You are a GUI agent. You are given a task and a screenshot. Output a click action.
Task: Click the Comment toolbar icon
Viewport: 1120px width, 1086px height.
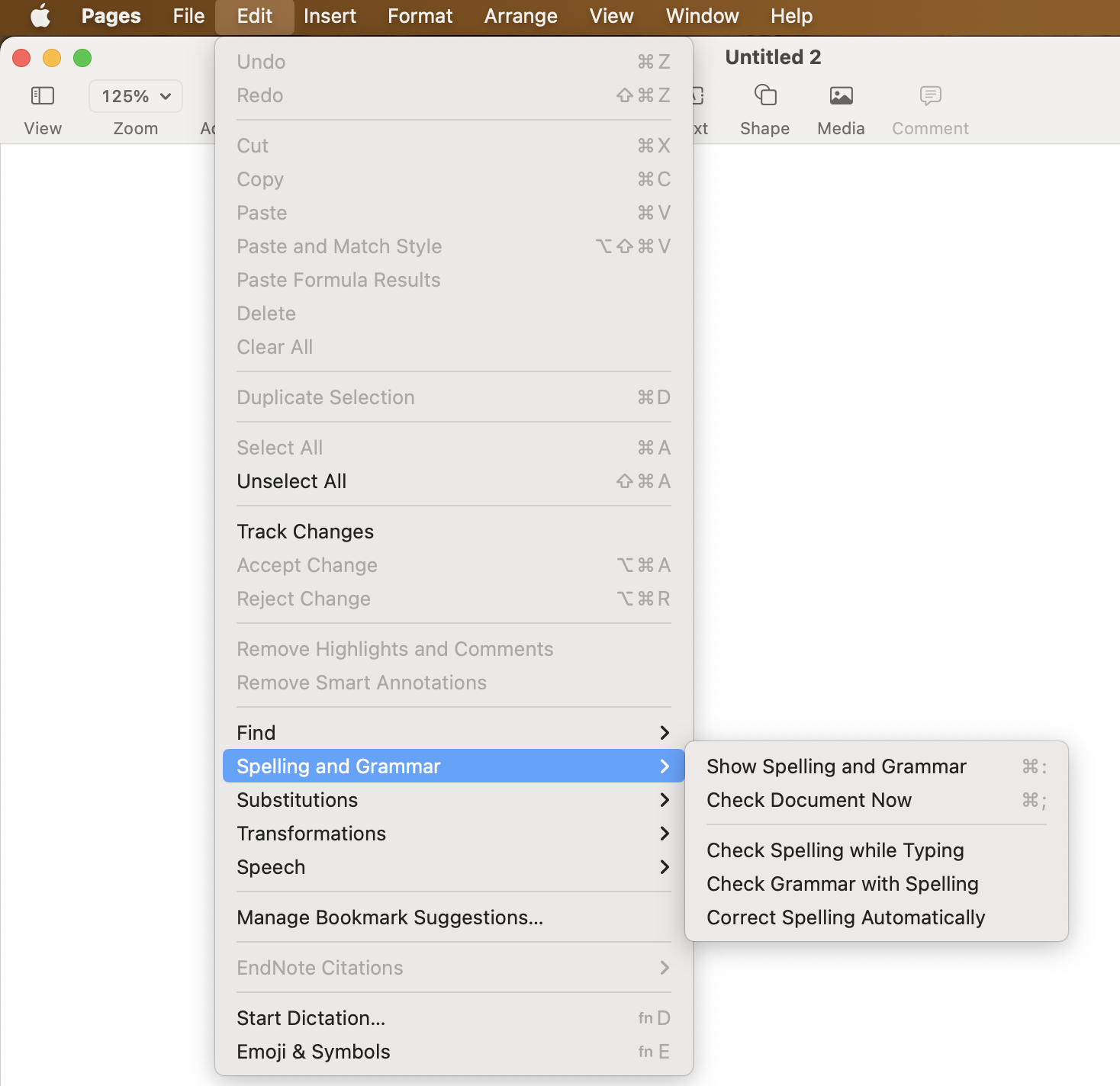[x=931, y=95]
